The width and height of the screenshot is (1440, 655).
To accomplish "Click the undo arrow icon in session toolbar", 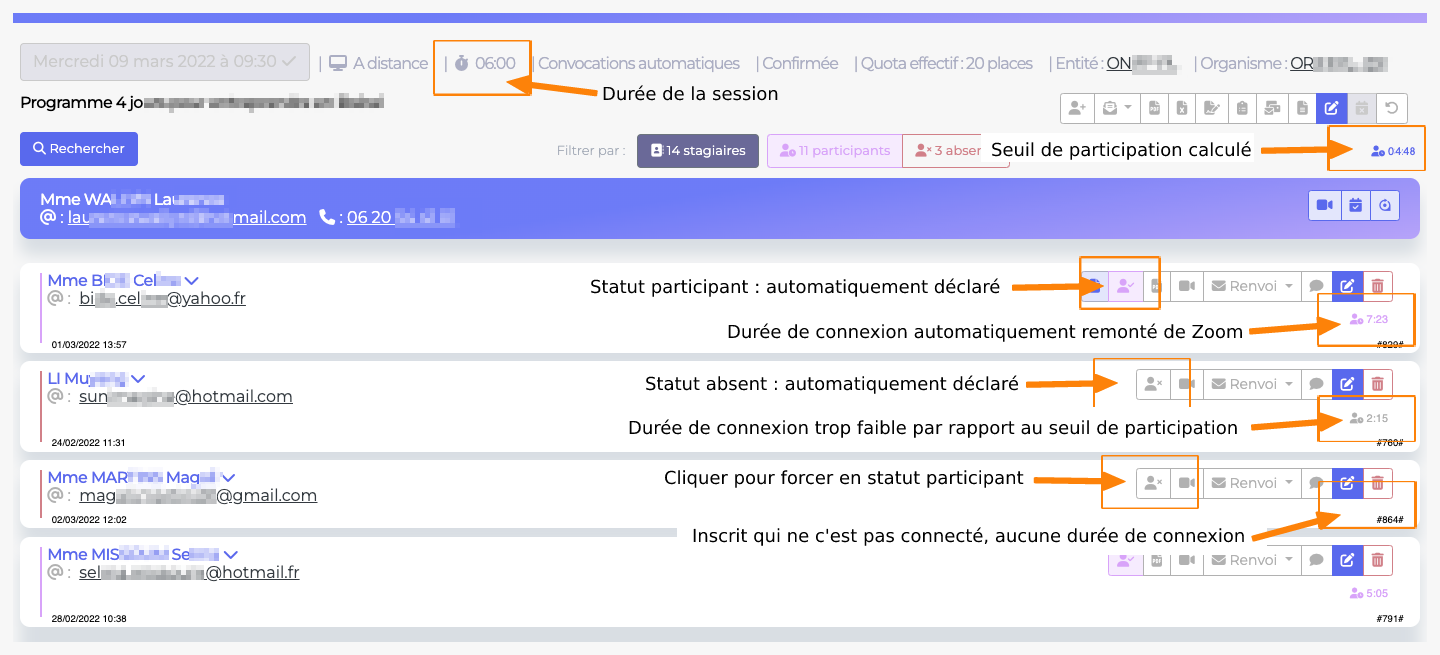I will coord(1391,108).
